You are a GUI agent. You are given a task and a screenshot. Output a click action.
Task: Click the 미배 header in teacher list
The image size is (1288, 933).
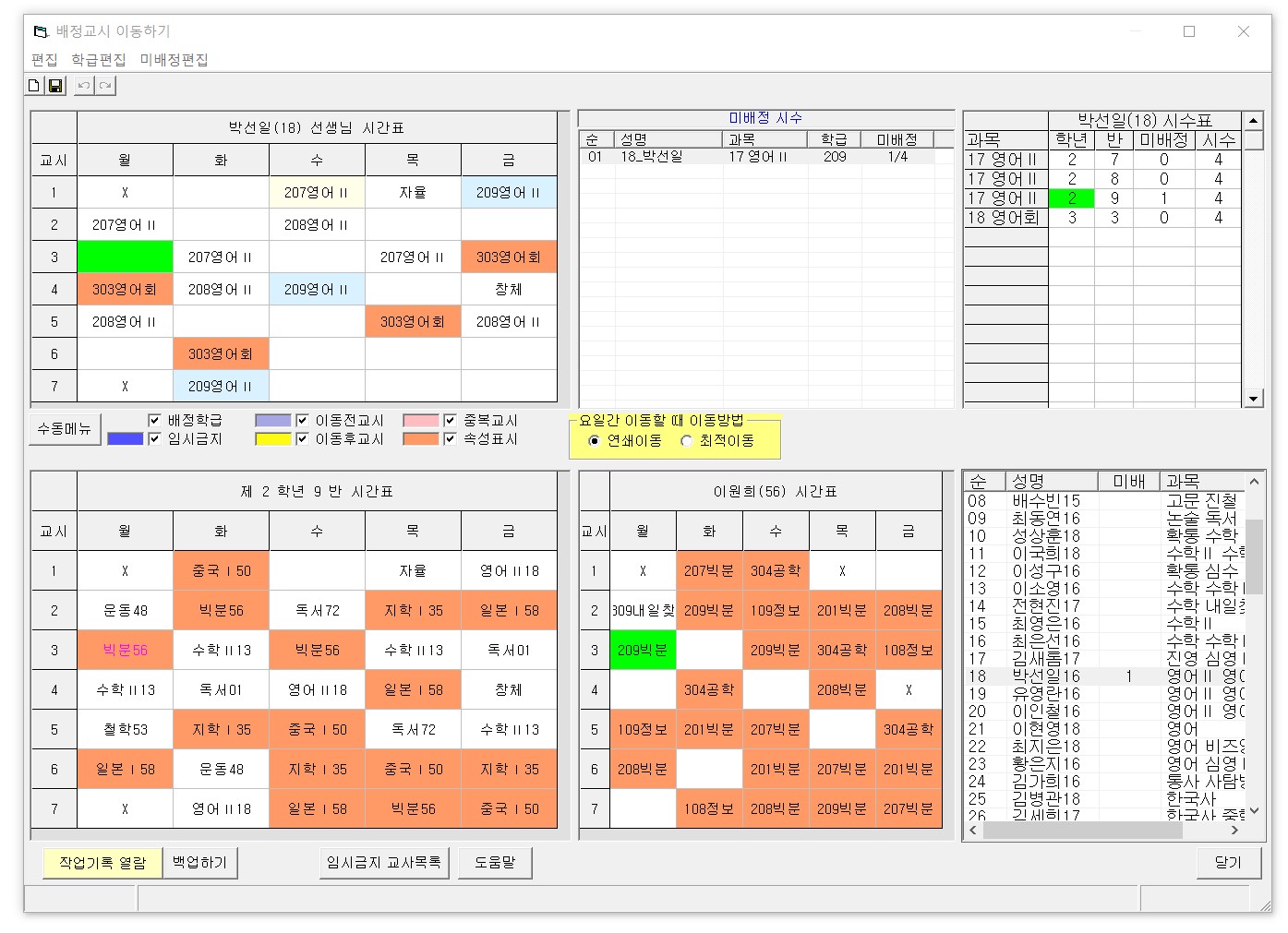(x=1128, y=481)
